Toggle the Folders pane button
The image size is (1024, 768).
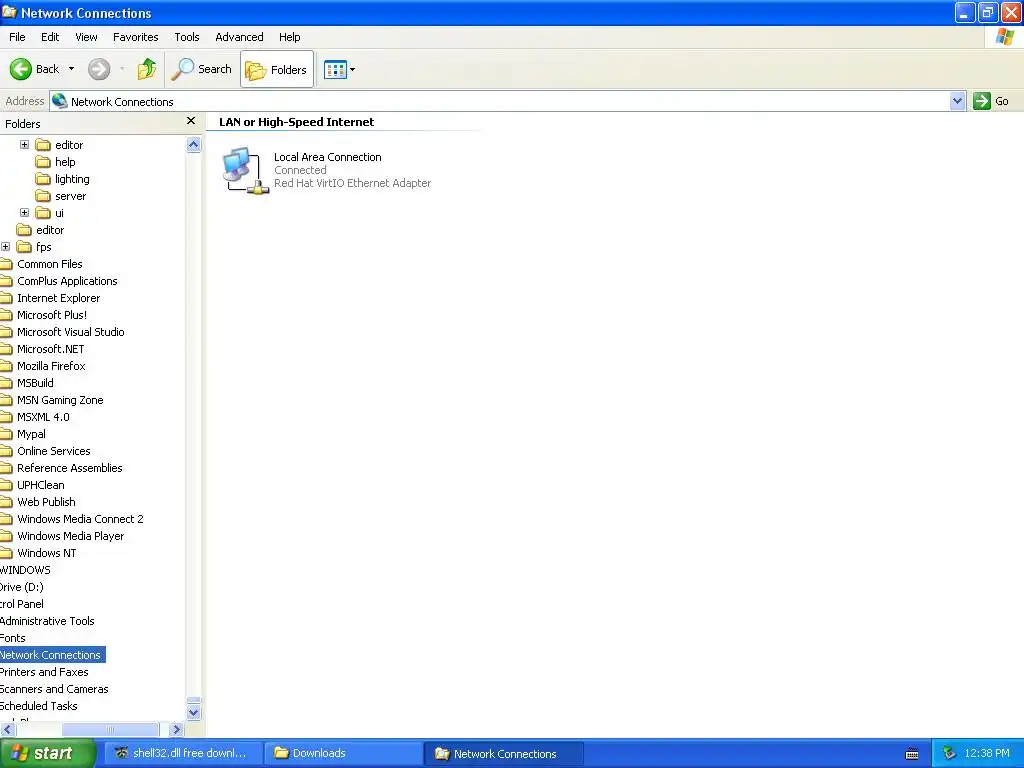(x=277, y=69)
